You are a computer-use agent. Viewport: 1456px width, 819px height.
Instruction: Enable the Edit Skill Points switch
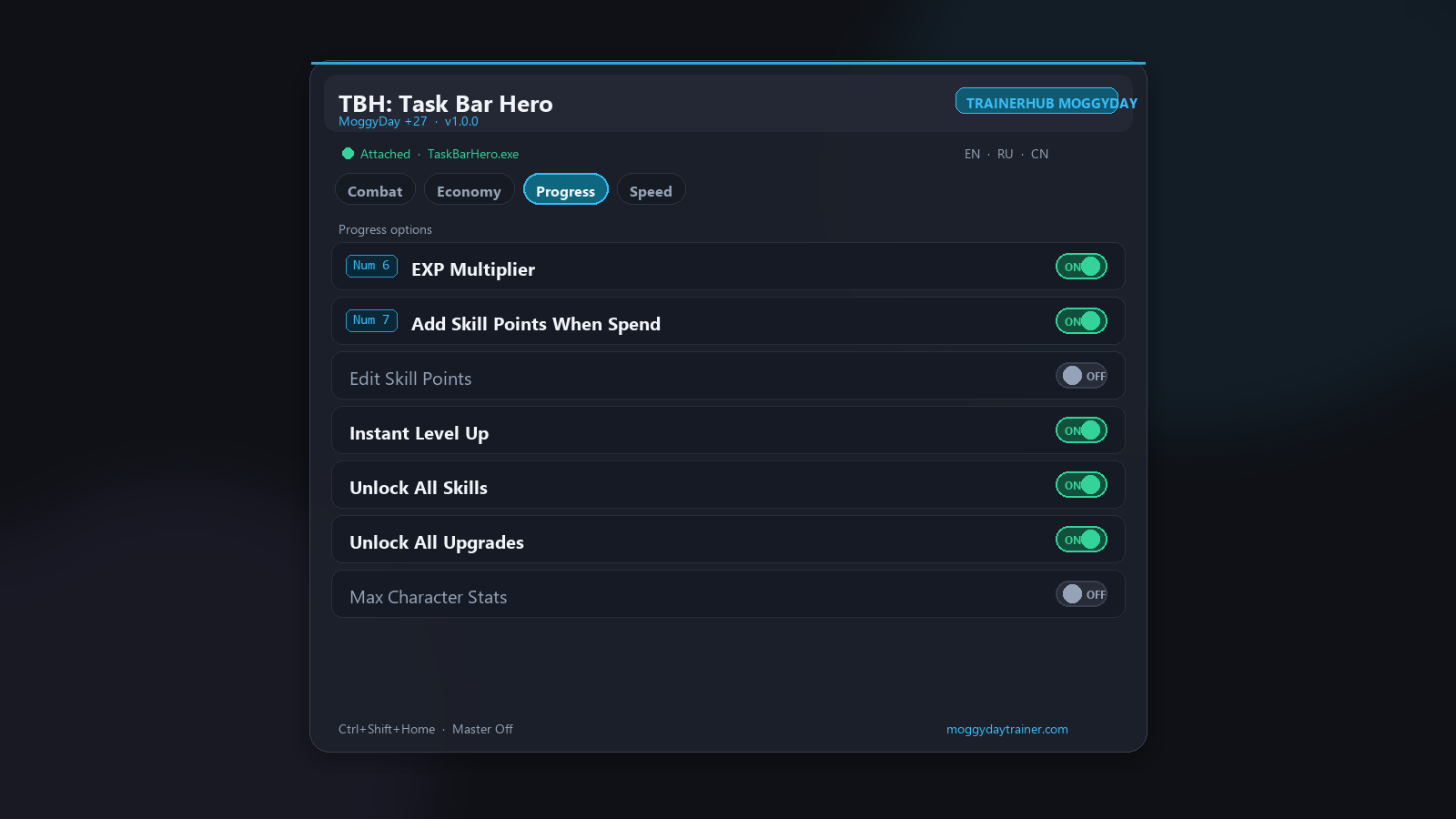click(x=1081, y=376)
